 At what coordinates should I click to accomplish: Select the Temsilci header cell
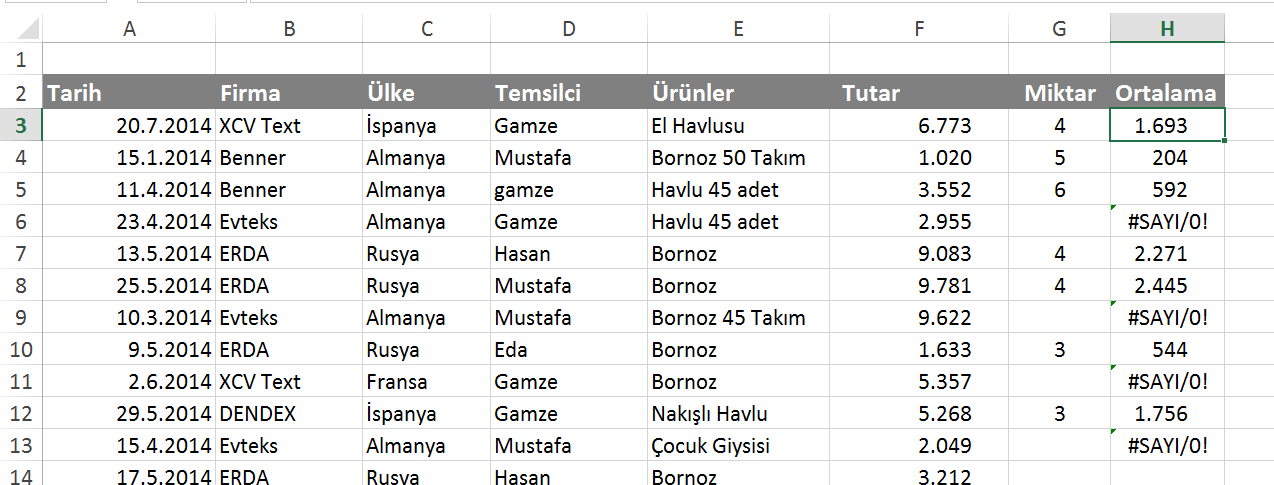(x=568, y=94)
